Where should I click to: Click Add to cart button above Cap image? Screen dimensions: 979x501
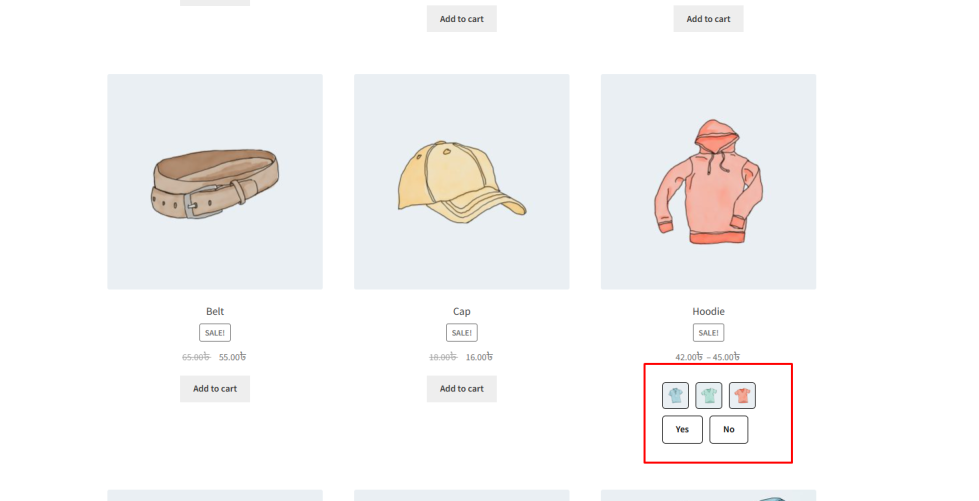point(461,19)
